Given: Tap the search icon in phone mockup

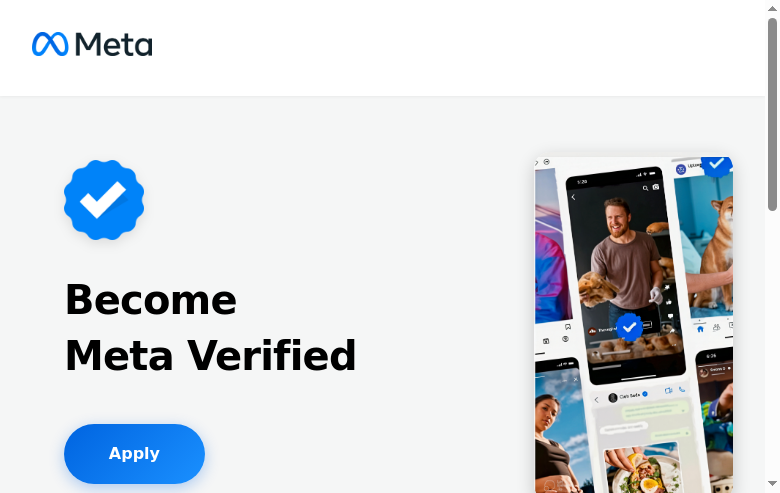Looking at the screenshot, I should 644,187.
